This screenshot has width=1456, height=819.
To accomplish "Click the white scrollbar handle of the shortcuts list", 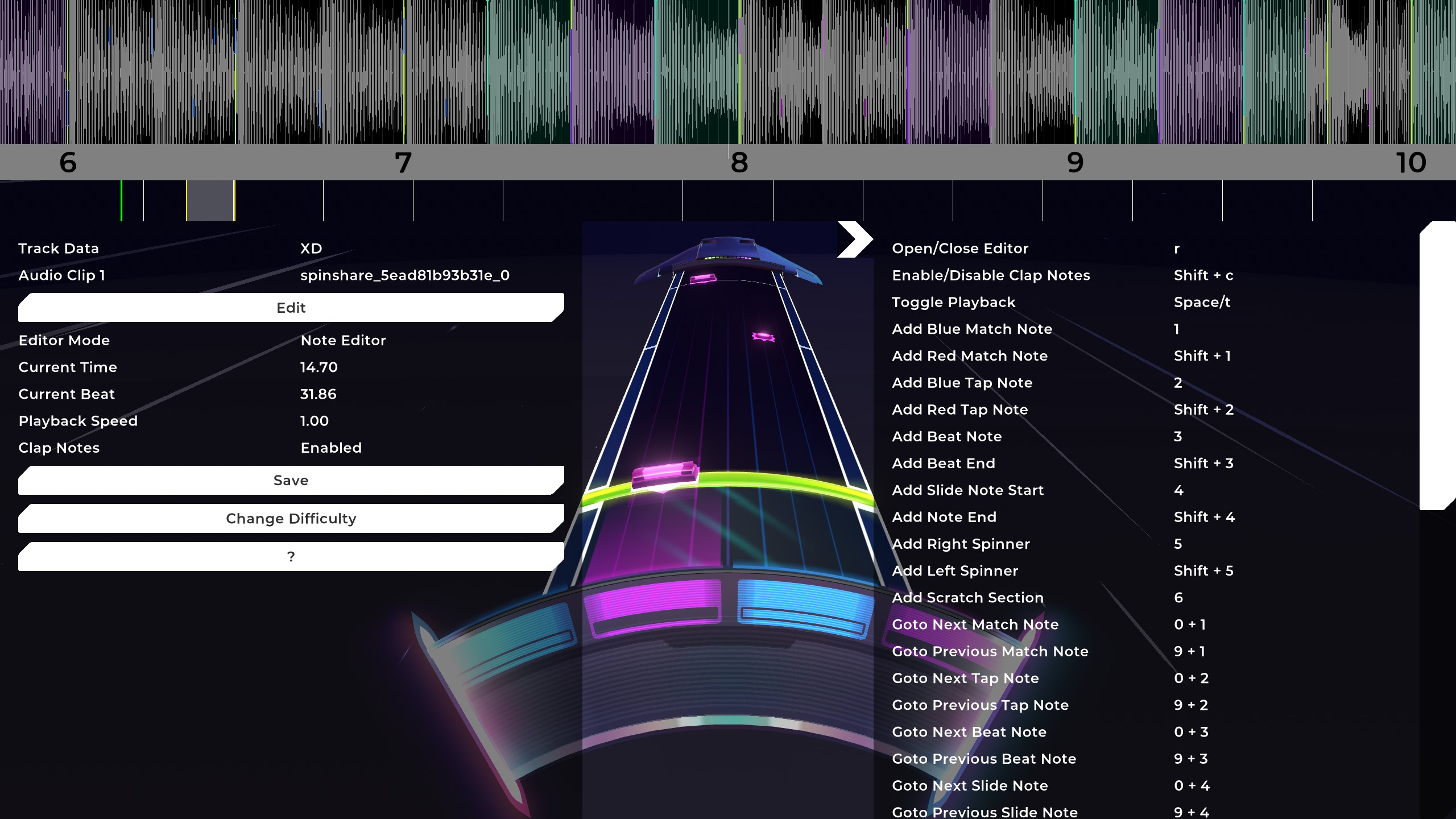I will pyautogui.click(x=1437, y=365).
